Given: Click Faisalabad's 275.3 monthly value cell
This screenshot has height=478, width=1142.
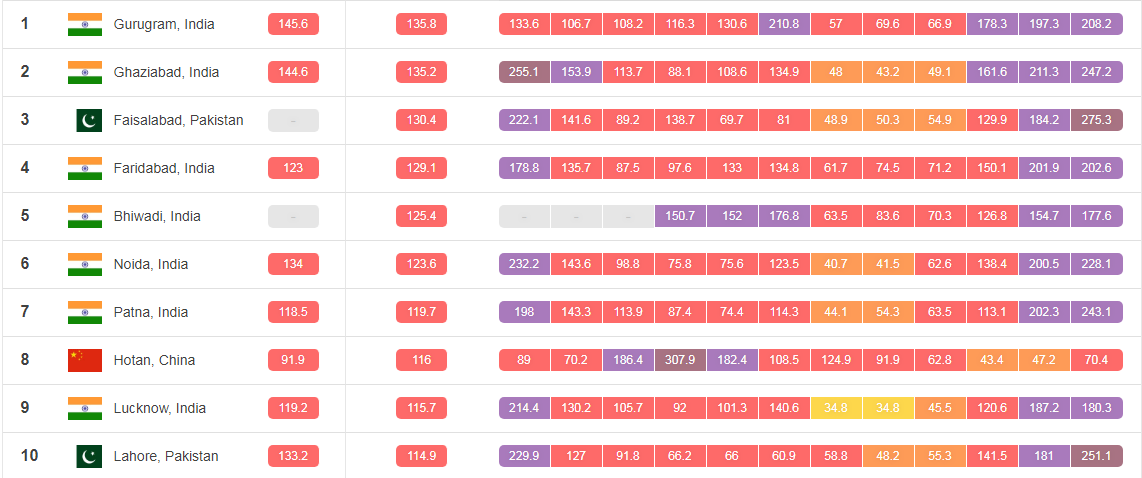Looking at the screenshot, I should coord(1096,120).
